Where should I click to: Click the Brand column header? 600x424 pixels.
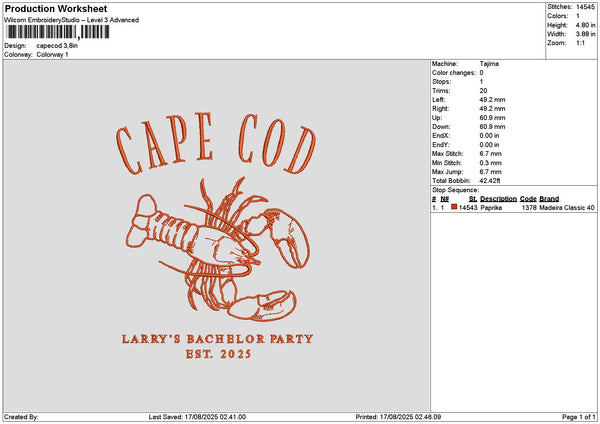point(549,199)
